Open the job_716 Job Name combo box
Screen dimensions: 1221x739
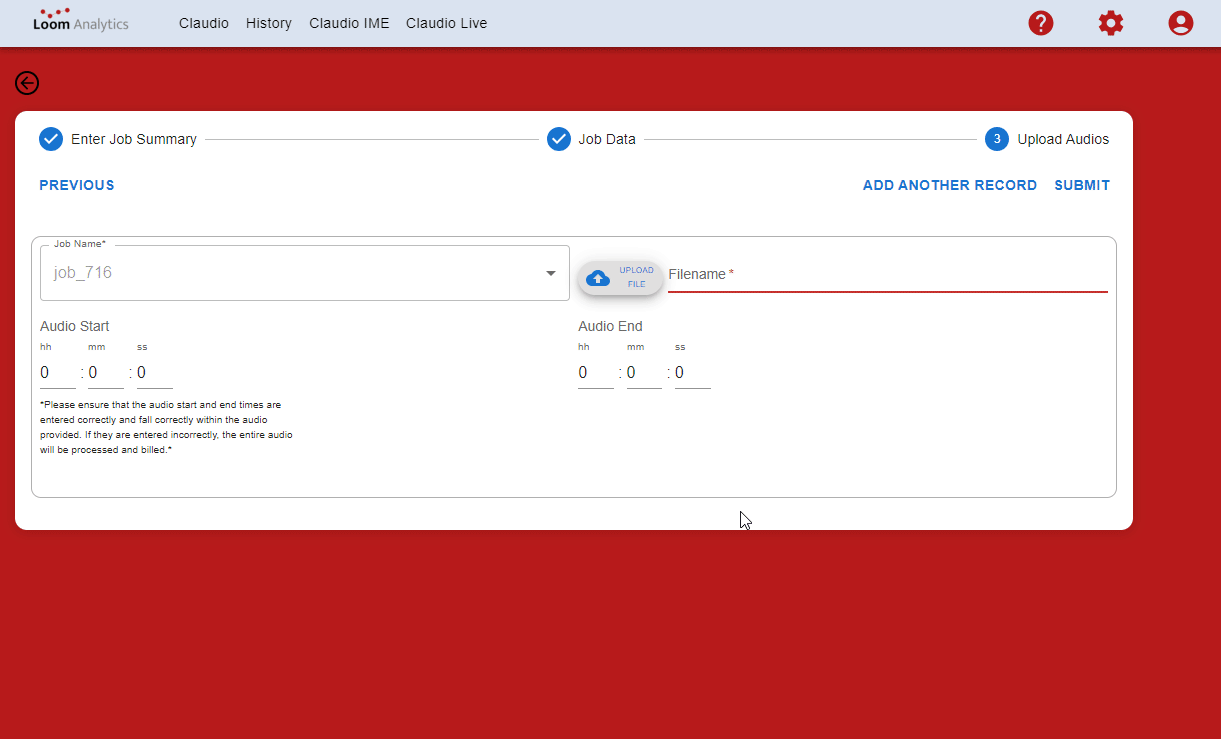coord(305,273)
